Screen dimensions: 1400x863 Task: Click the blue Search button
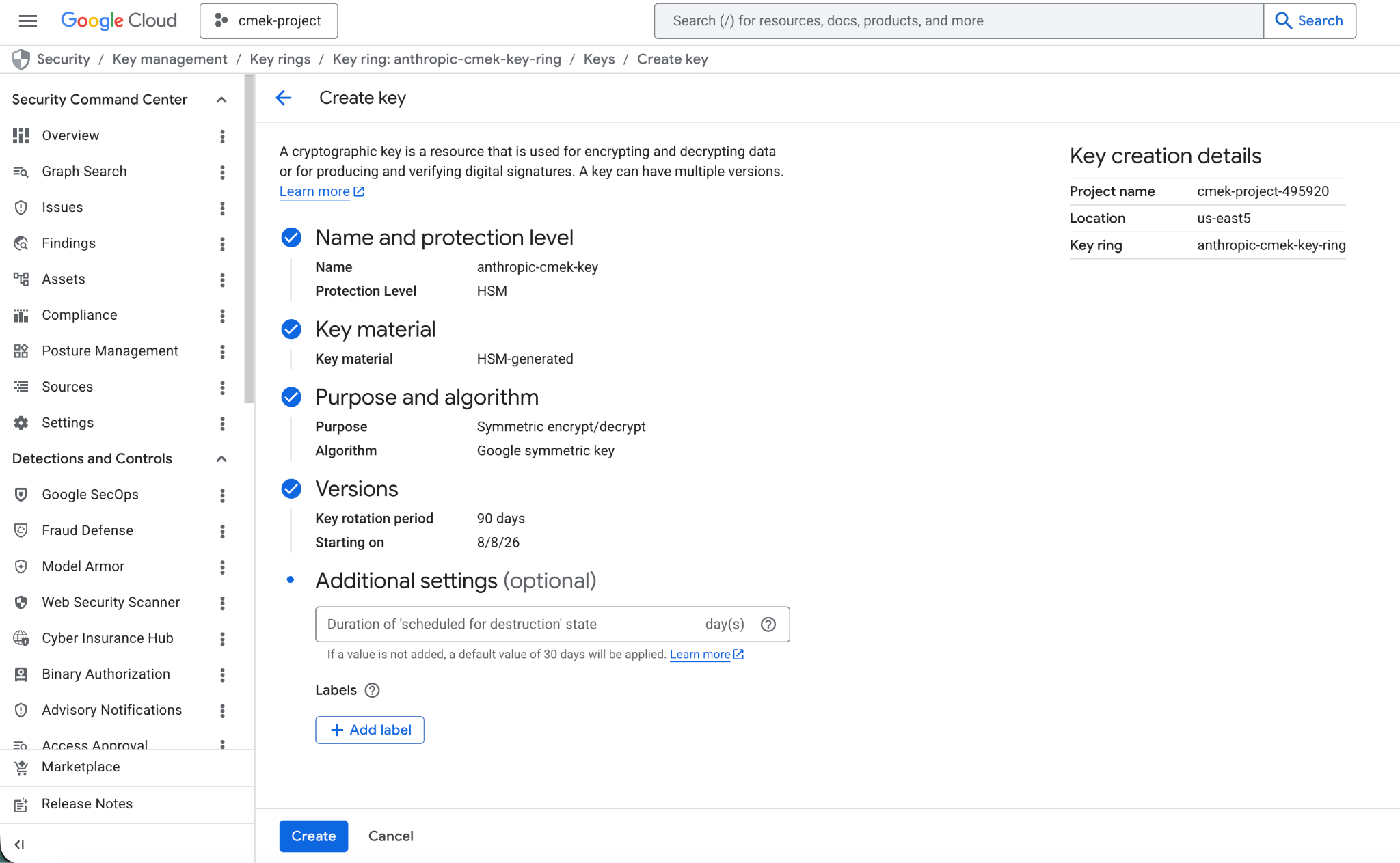(1310, 20)
